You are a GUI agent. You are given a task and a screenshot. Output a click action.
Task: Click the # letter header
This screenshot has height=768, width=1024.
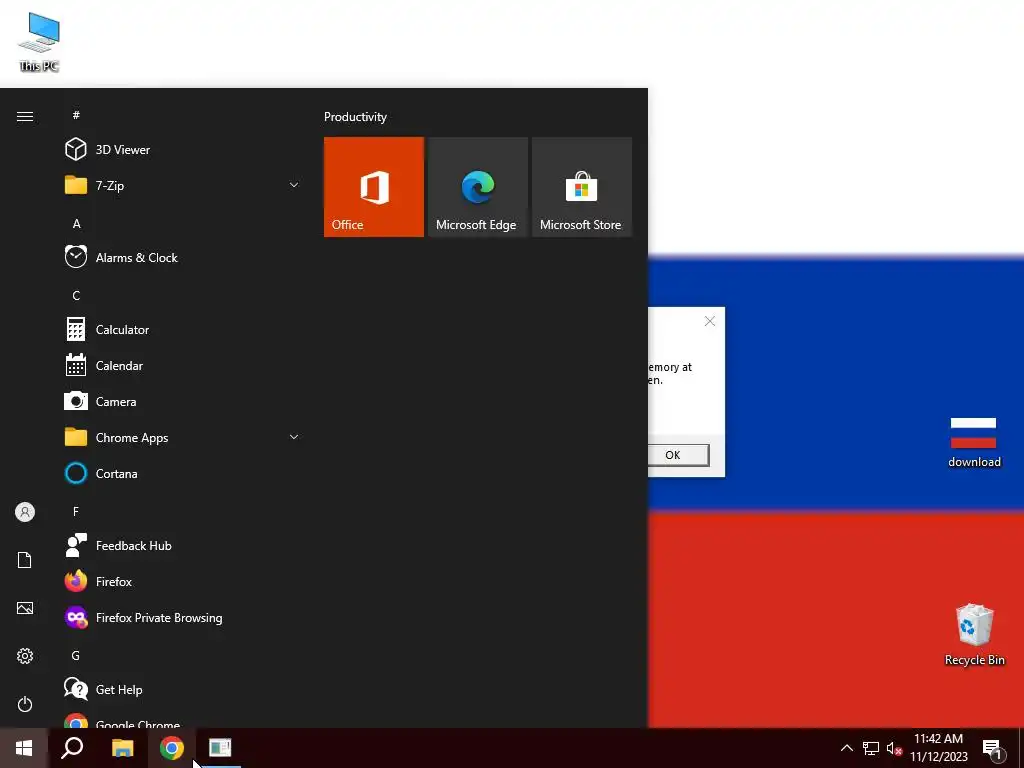pos(76,115)
